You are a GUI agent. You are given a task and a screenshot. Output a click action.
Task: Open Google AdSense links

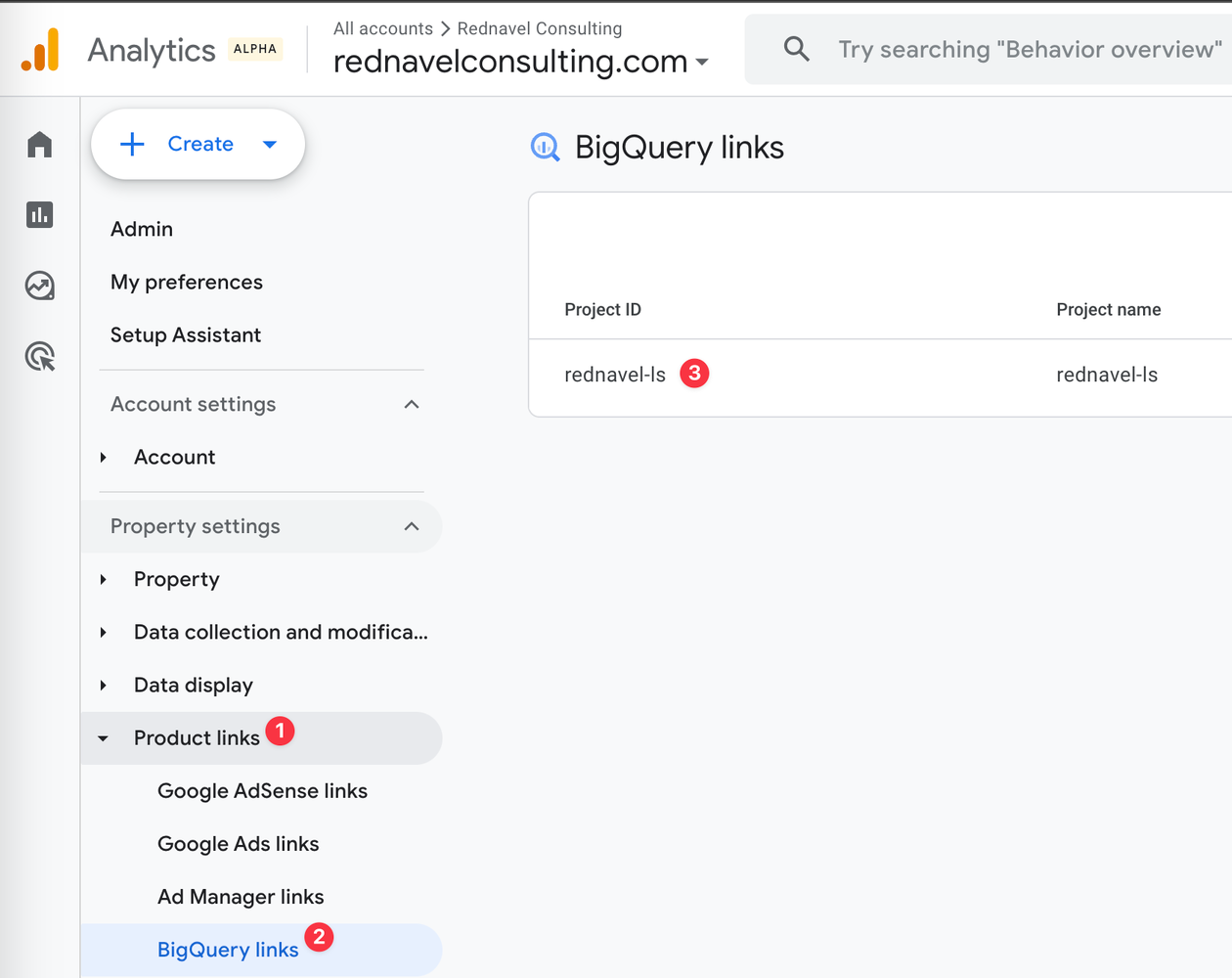pyautogui.click(x=262, y=790)
